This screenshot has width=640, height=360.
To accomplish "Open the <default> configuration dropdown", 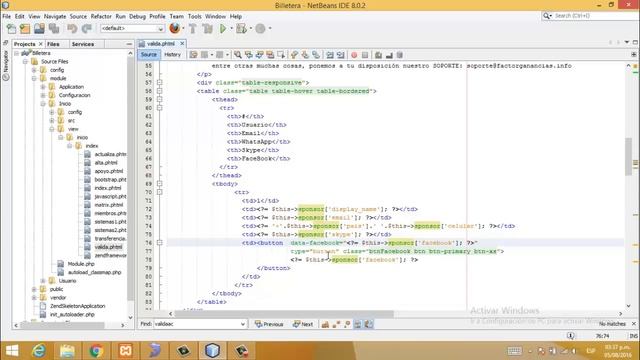I will coord(132,28).
